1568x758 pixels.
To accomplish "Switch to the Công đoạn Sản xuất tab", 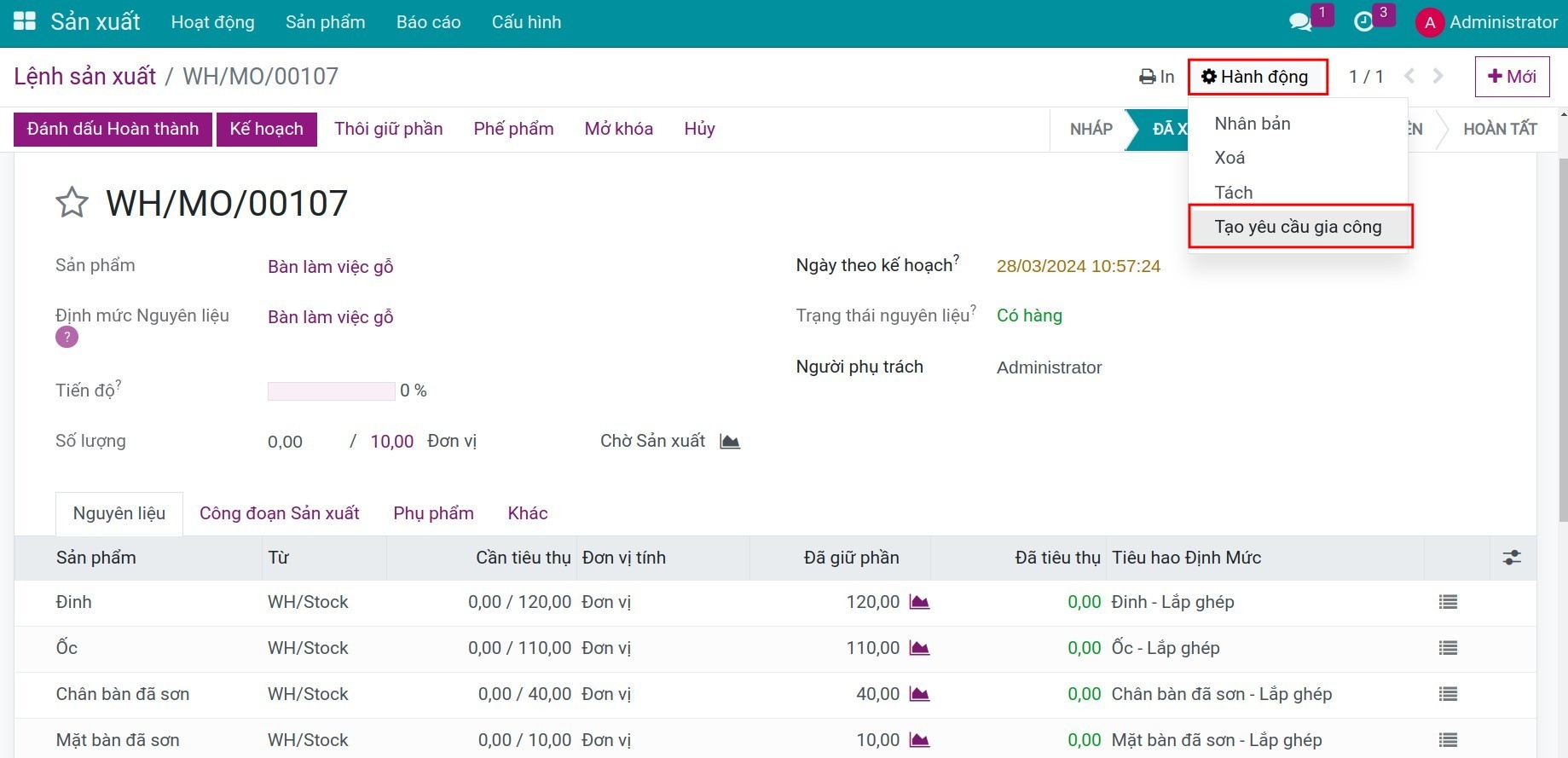I will (x=280, y=513).
